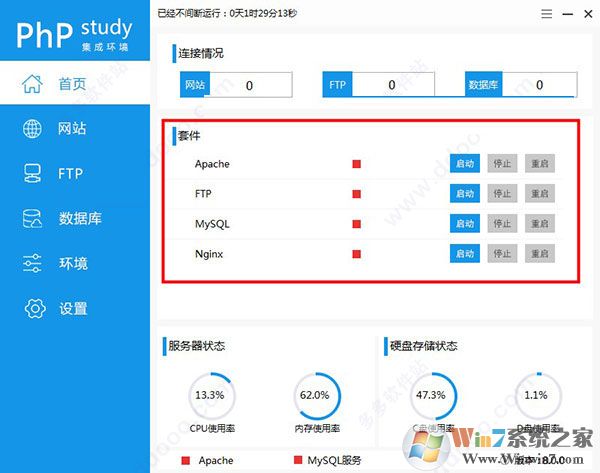600x473 pixels.
Task: Start Nginx with its 启动 button
Action: tap(465, 253)
